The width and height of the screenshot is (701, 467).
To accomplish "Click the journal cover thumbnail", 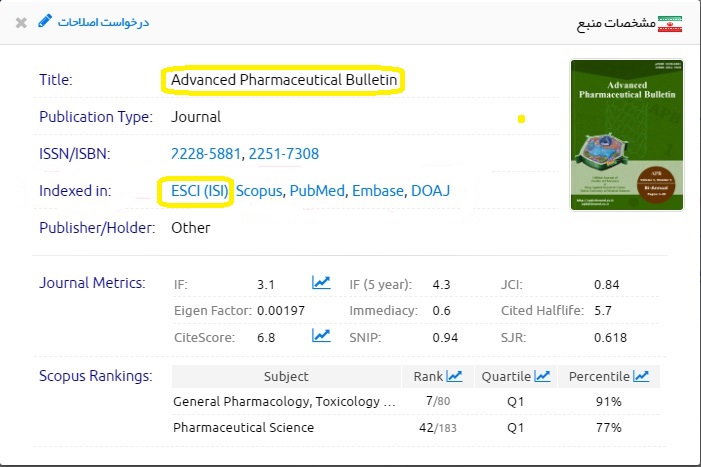I will (626, 135).
